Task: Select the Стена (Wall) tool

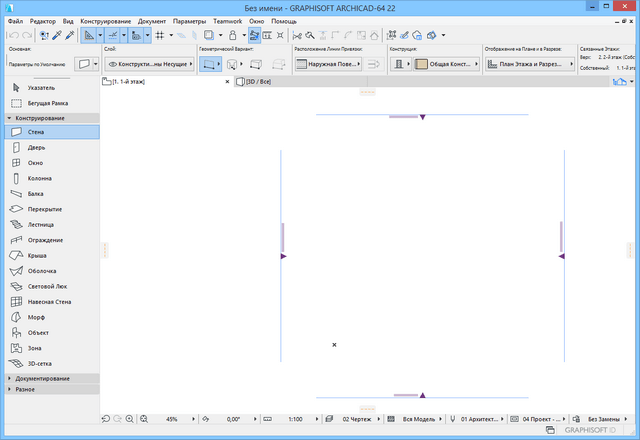Action: point(35,131)
